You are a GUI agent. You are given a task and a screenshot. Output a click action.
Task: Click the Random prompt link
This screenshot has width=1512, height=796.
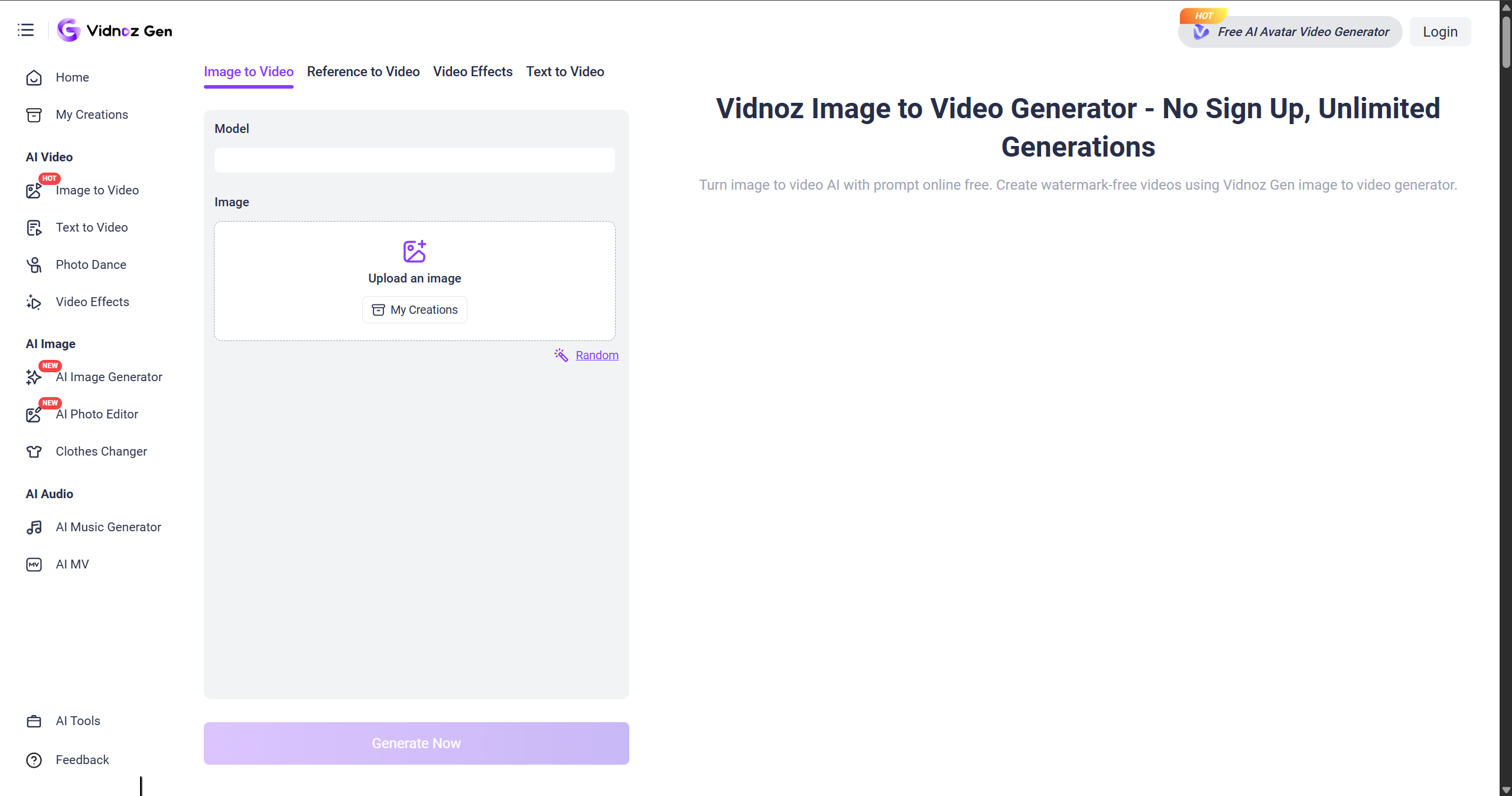click(597, 355)
